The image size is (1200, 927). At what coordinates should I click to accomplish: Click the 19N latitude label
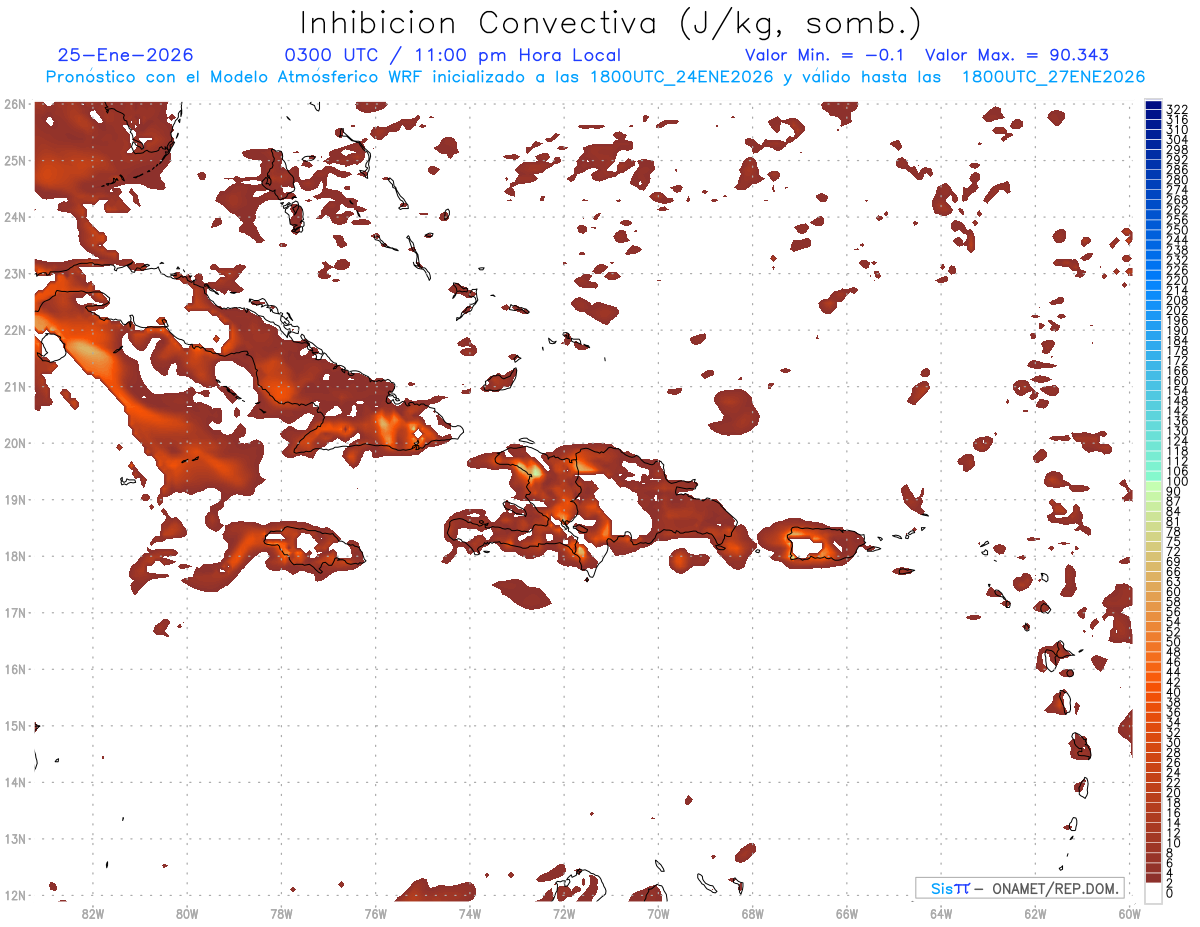click(14, 499)
